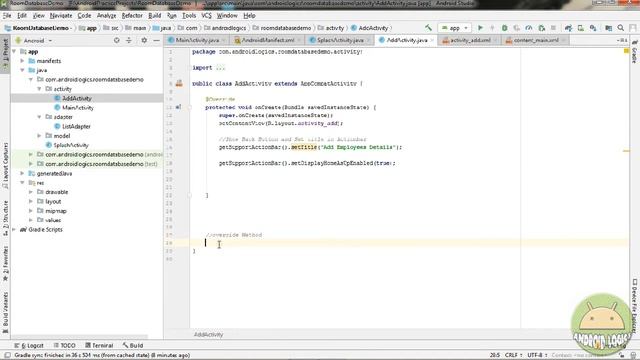Viewport: 640px width, 360px height.
Task: Switch to SplashActivity.java editor tab
Action: click(340, 40)
